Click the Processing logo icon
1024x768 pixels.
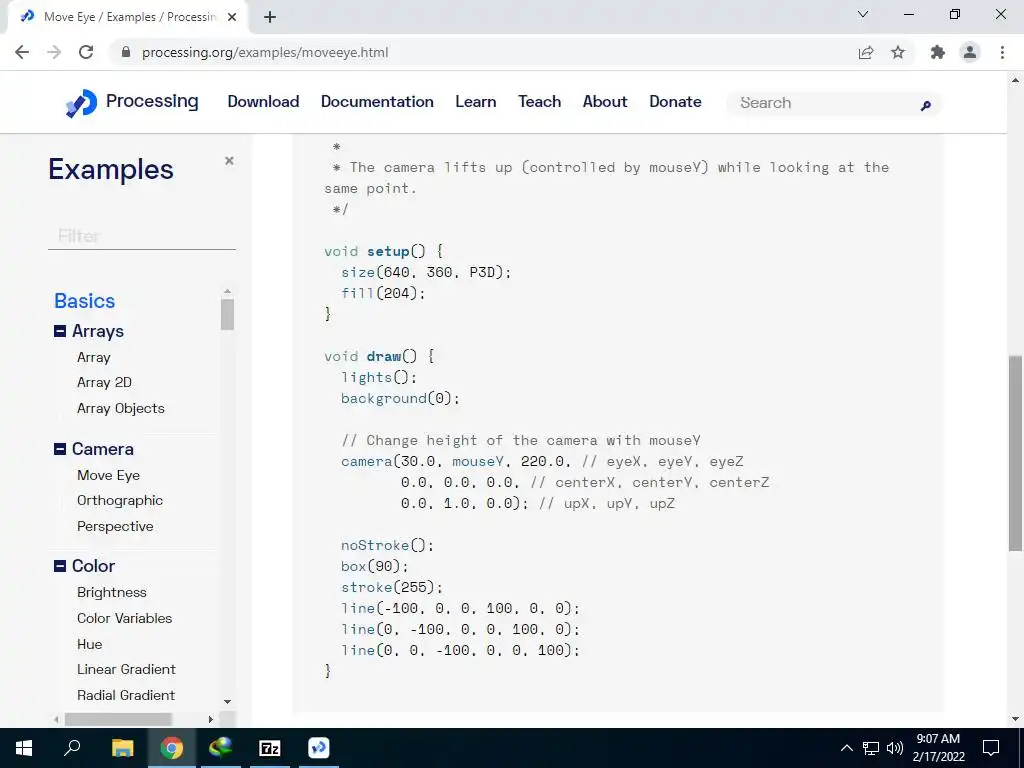point(82,103)
